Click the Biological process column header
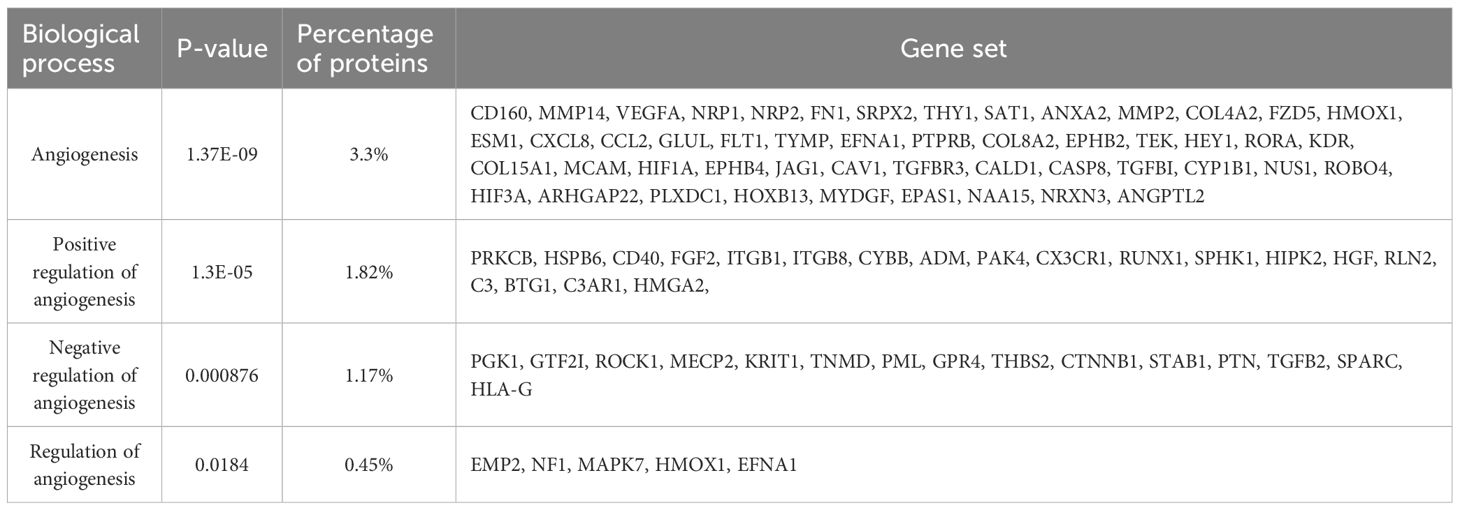1460x510 pixels. [82, 48]
